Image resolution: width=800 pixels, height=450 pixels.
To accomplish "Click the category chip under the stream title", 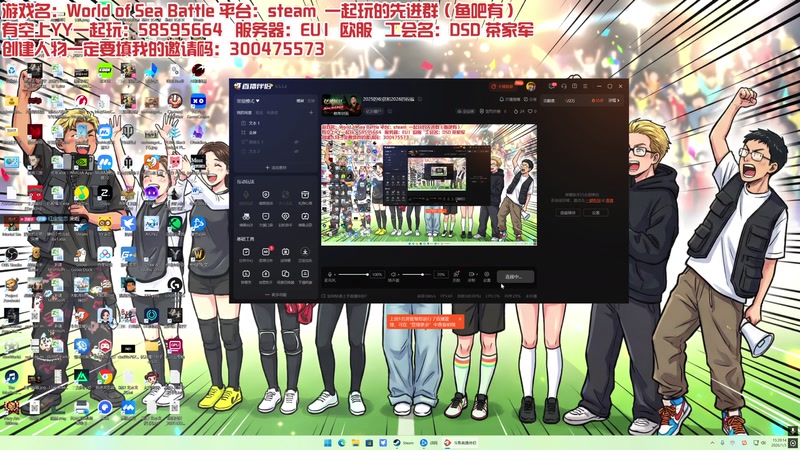I will click(x=373, y=111).
